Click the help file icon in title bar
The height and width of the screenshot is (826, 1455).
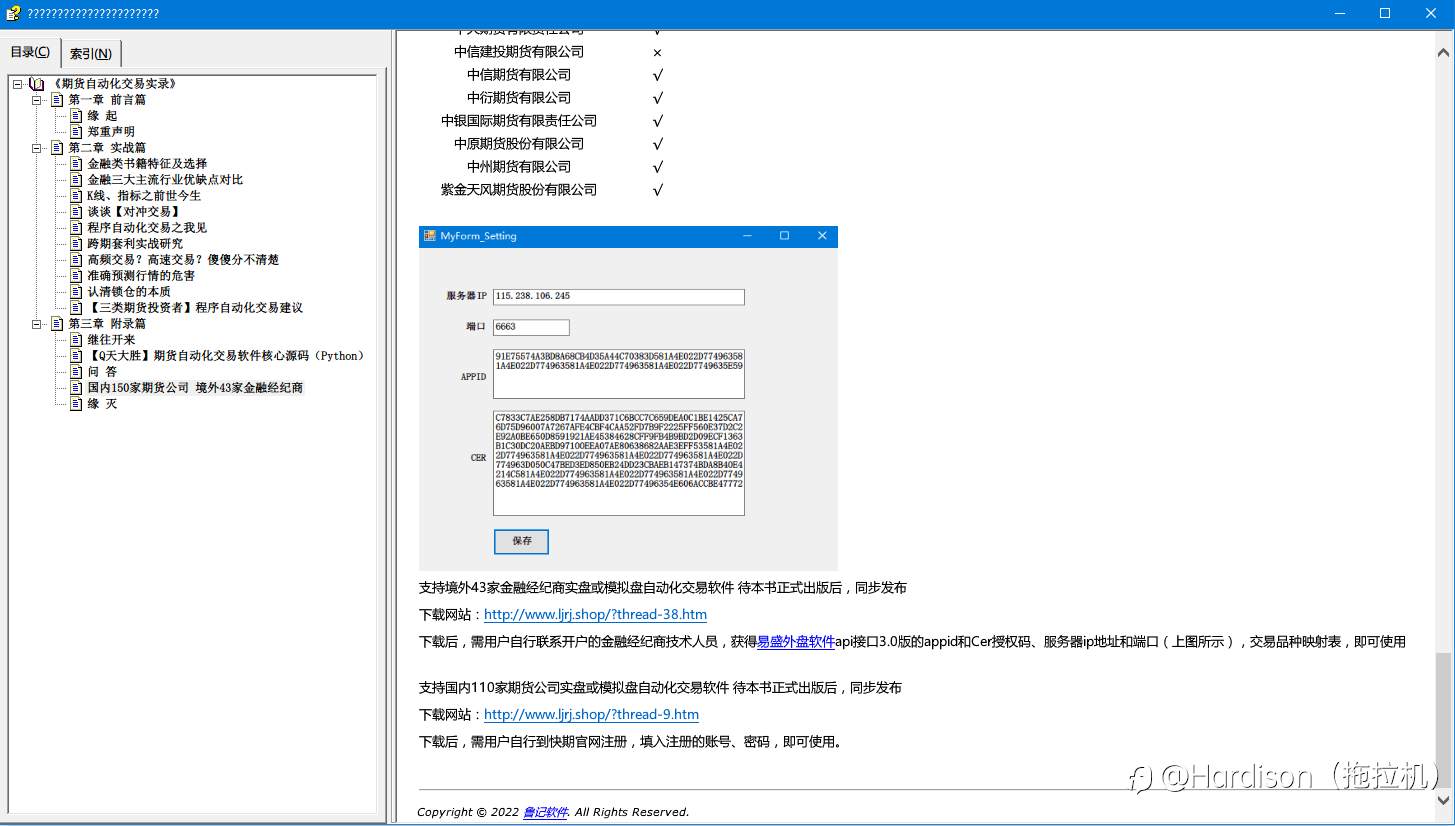[x=13, y=13]
